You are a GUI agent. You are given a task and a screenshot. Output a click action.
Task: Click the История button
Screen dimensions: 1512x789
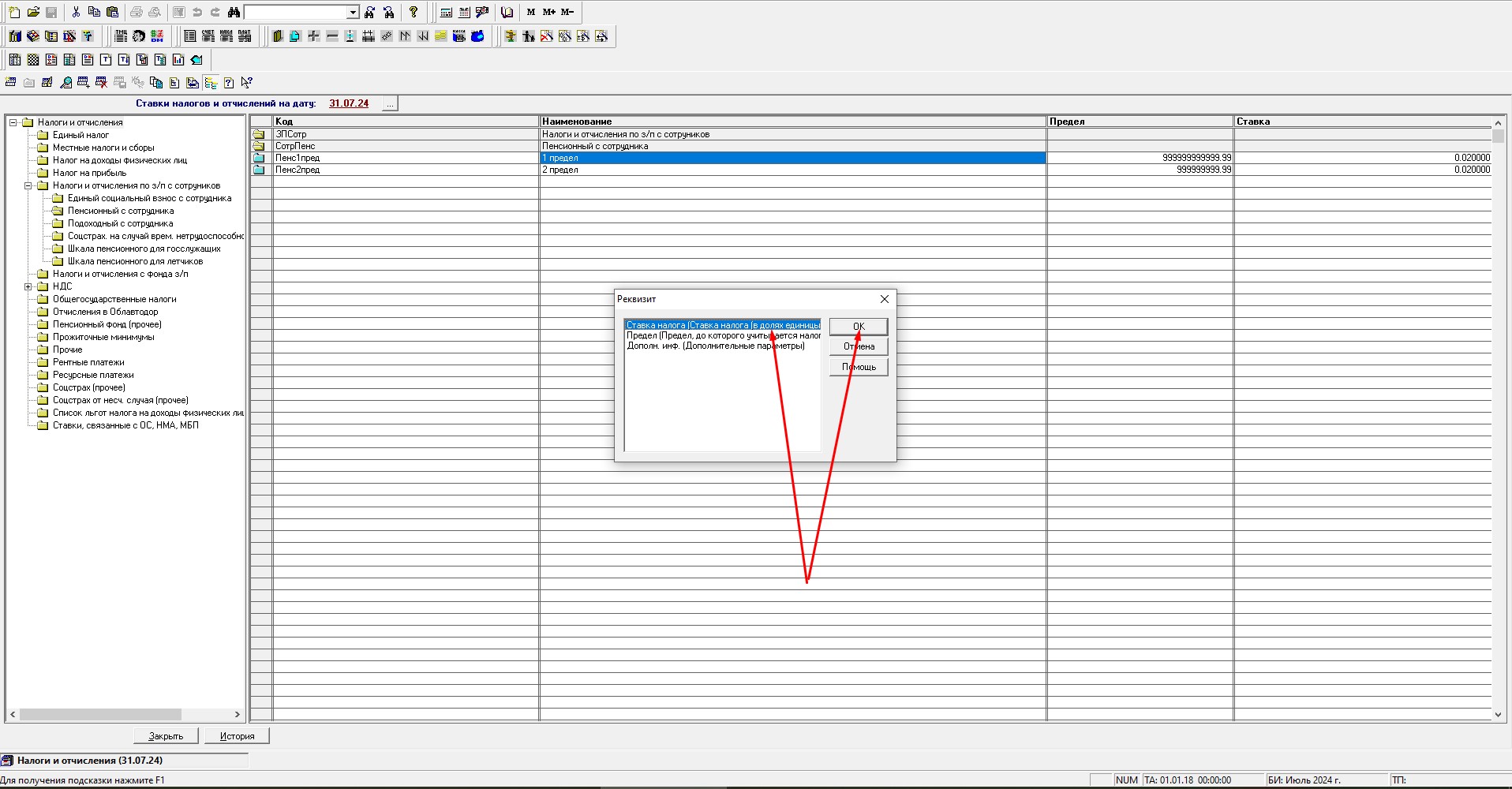(x=237, y=735)
